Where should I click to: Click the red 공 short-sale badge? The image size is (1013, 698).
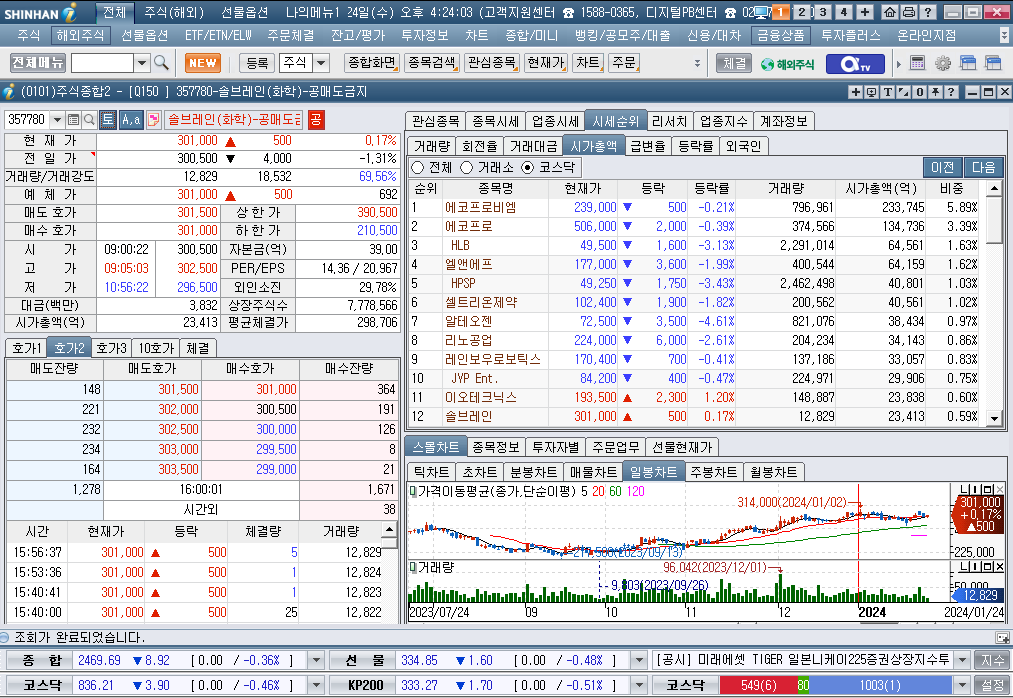316,120
